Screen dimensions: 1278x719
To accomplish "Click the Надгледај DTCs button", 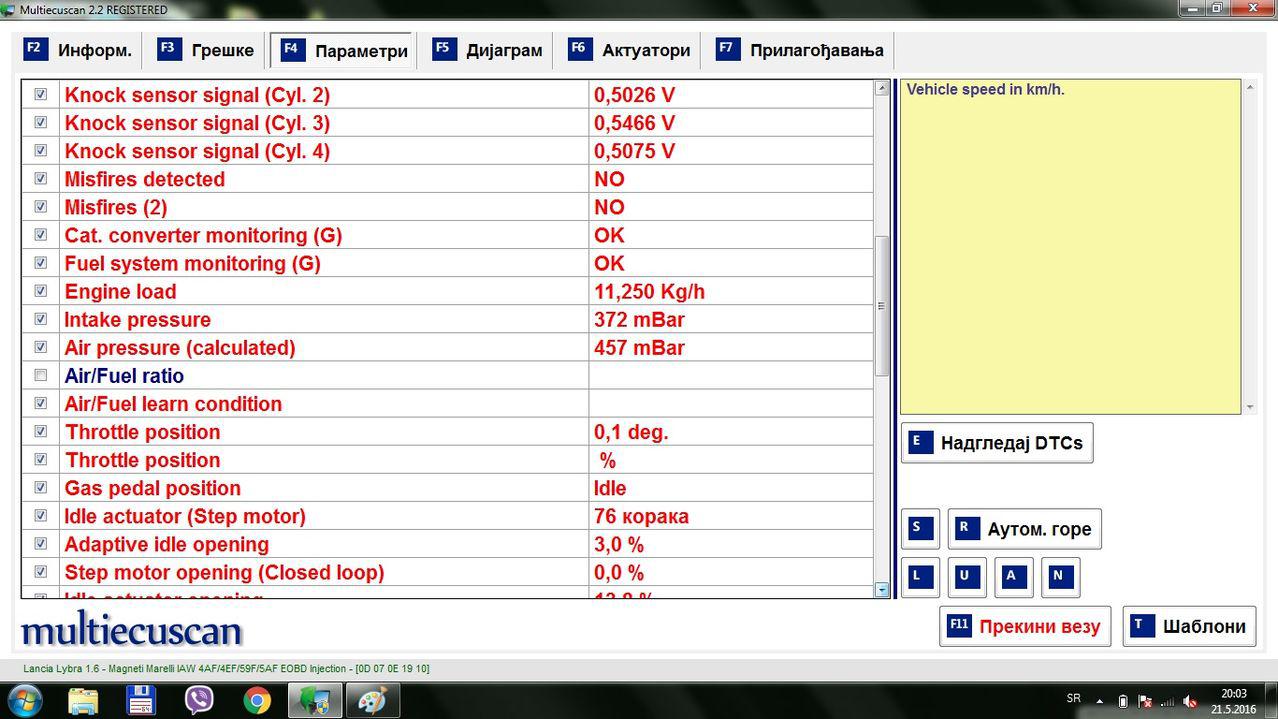I will coord(997,443).
